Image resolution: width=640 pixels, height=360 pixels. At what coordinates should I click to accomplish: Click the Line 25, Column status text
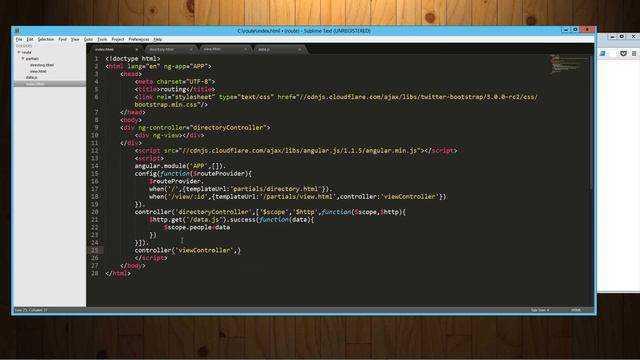pyautogui.click(x=31, y=310)
